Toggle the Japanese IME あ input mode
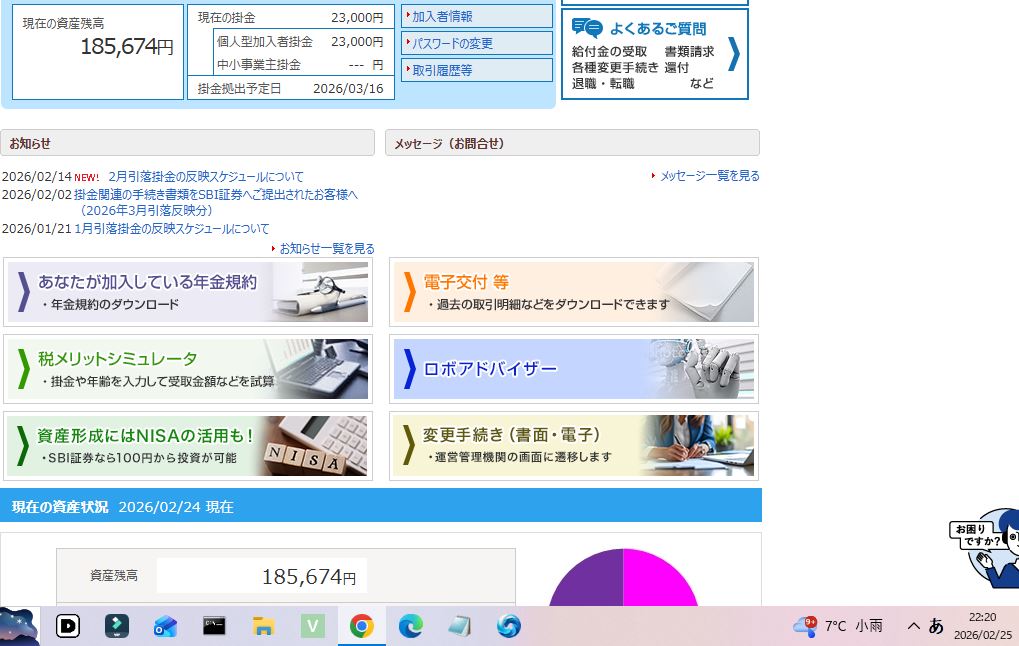 936,626
